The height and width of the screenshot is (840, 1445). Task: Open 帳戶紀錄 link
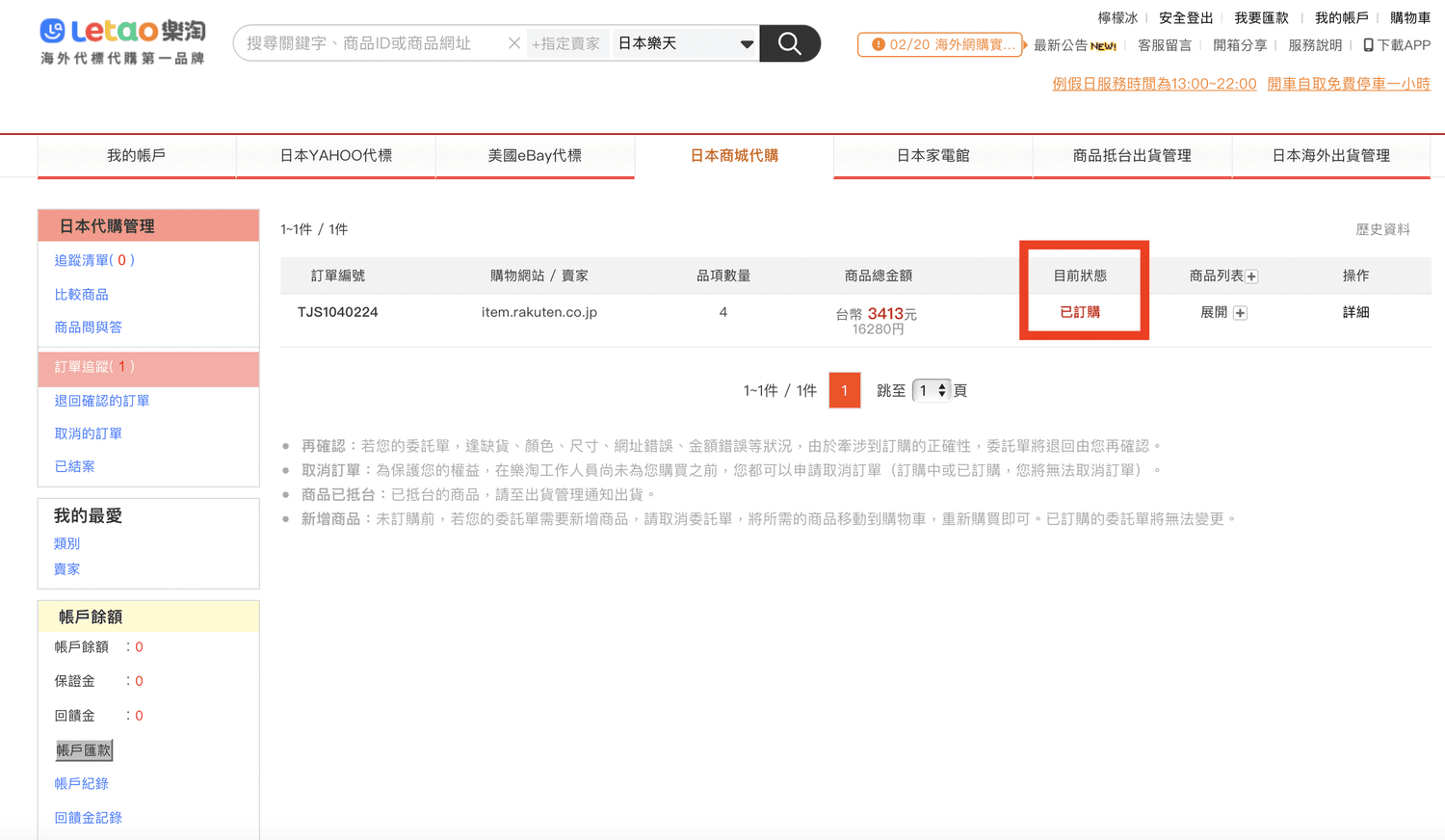pos(81,784)
